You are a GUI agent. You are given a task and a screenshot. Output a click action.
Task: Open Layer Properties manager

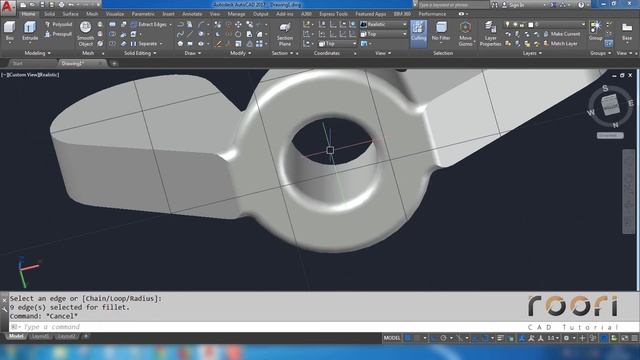490,33
